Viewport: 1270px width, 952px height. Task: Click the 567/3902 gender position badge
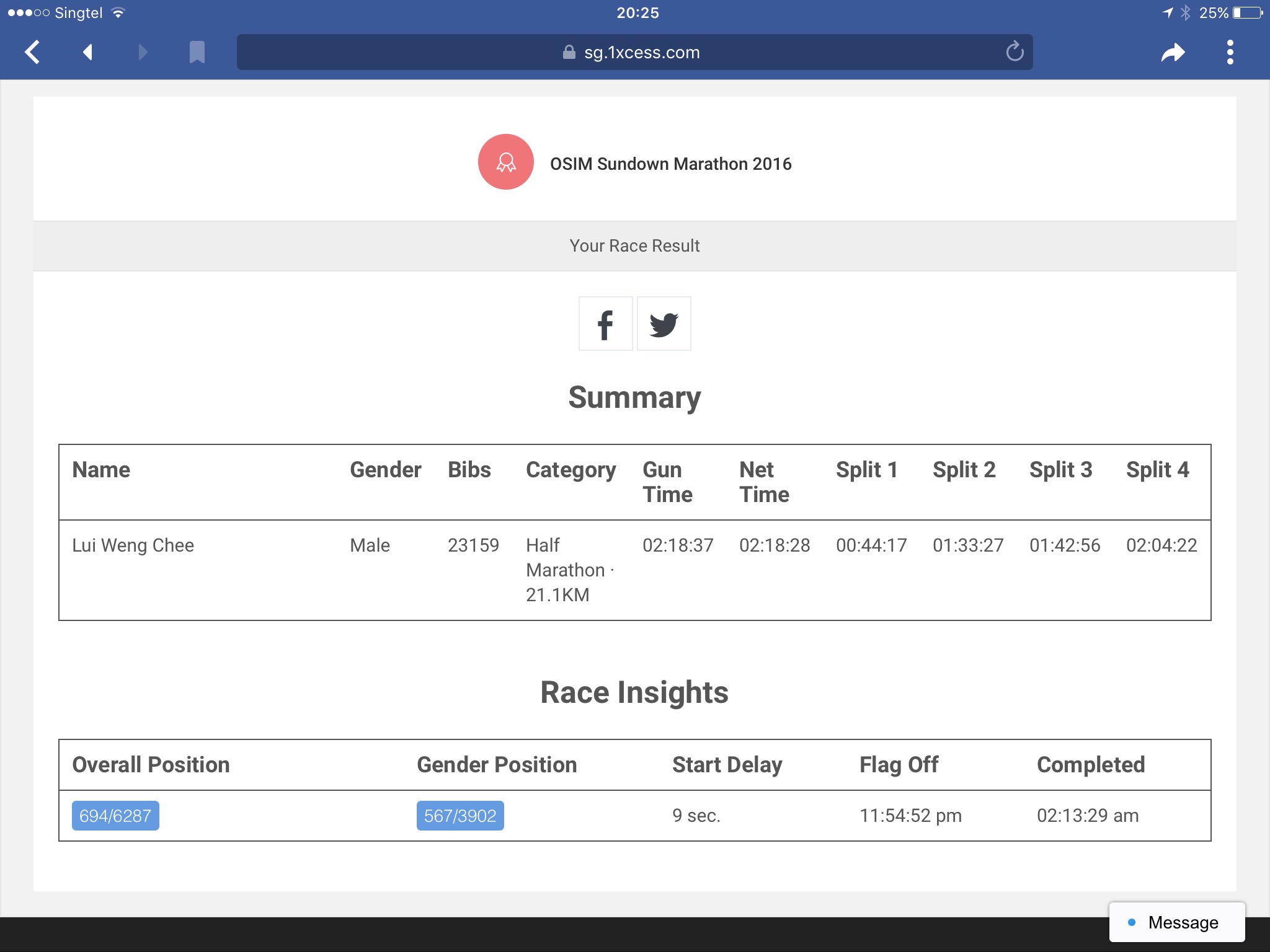(460, 816)
